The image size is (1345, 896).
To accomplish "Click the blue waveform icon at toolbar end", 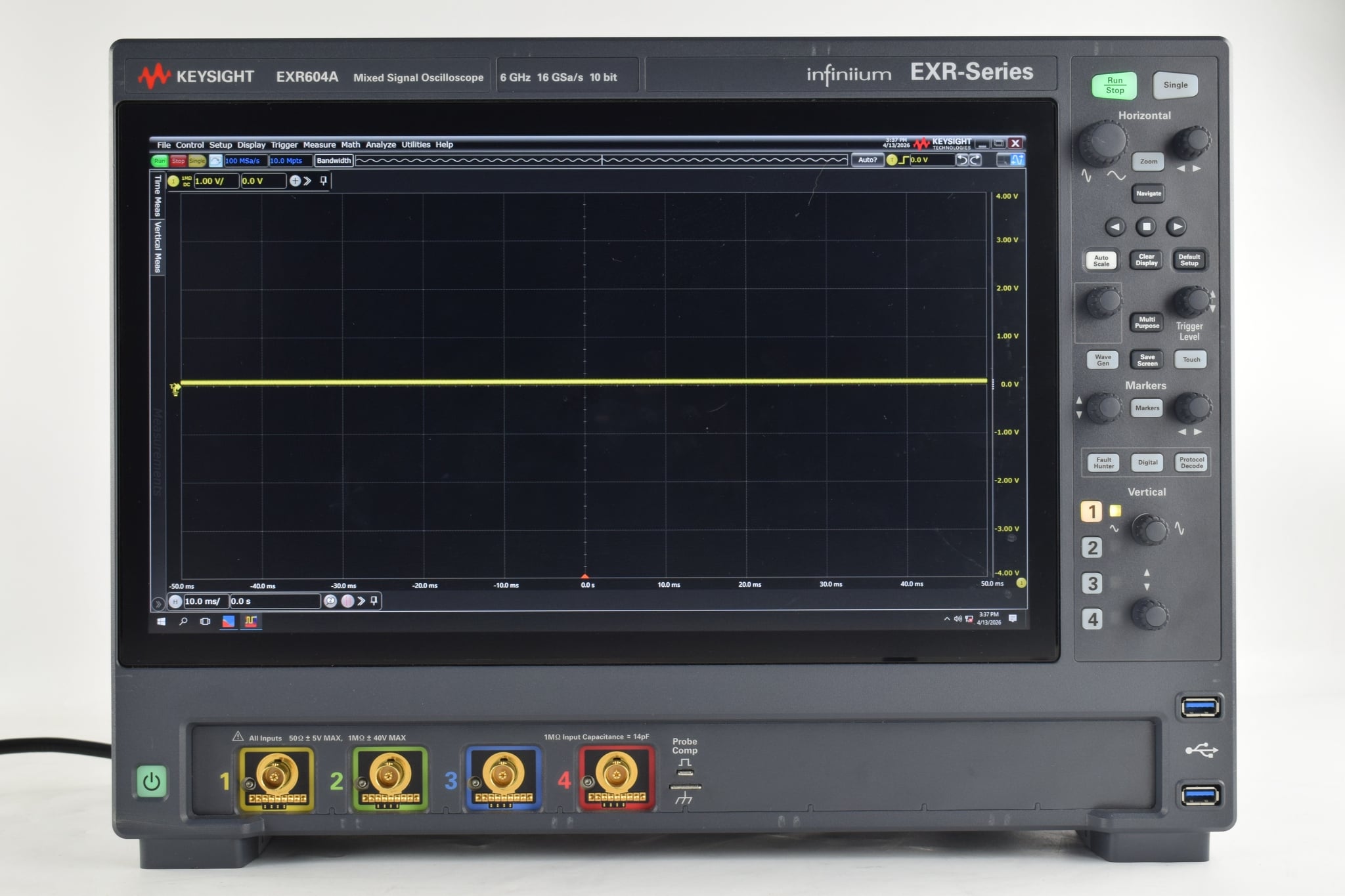I will tap(1017, 160).
